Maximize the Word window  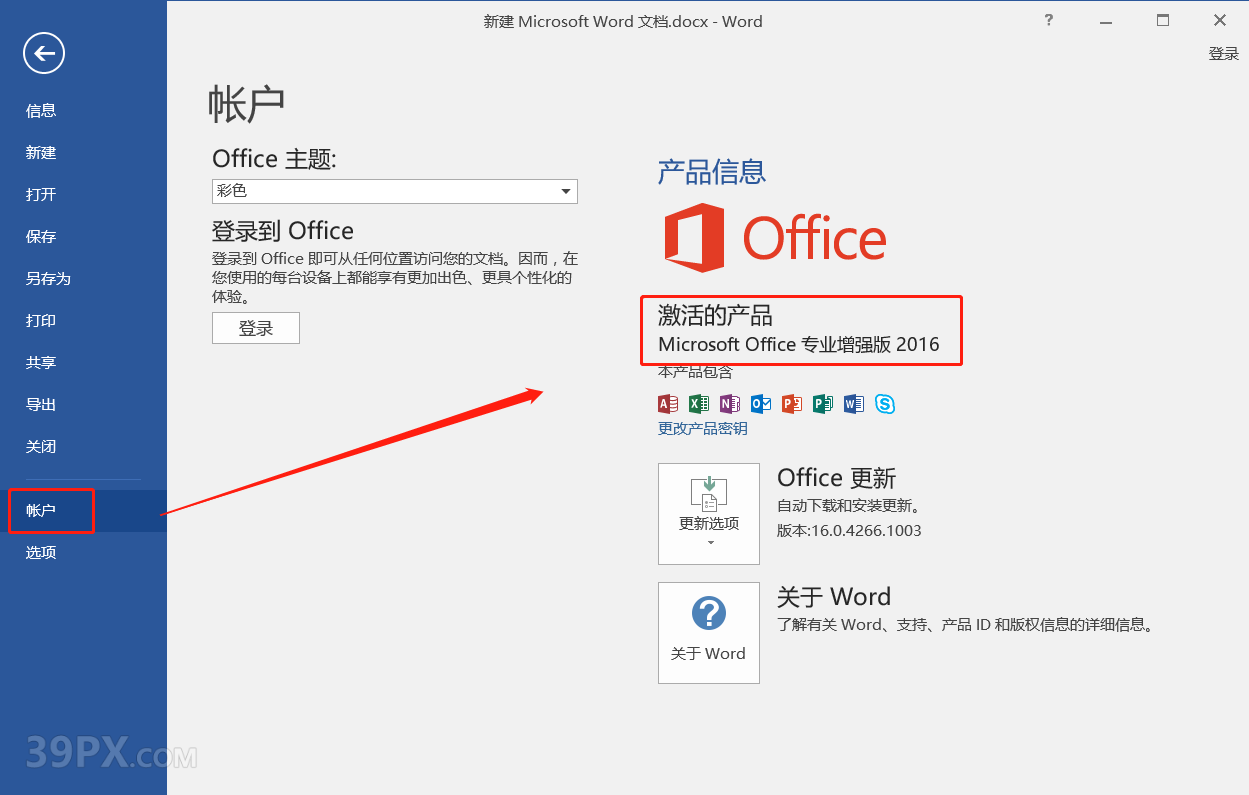click(1163, 20)
